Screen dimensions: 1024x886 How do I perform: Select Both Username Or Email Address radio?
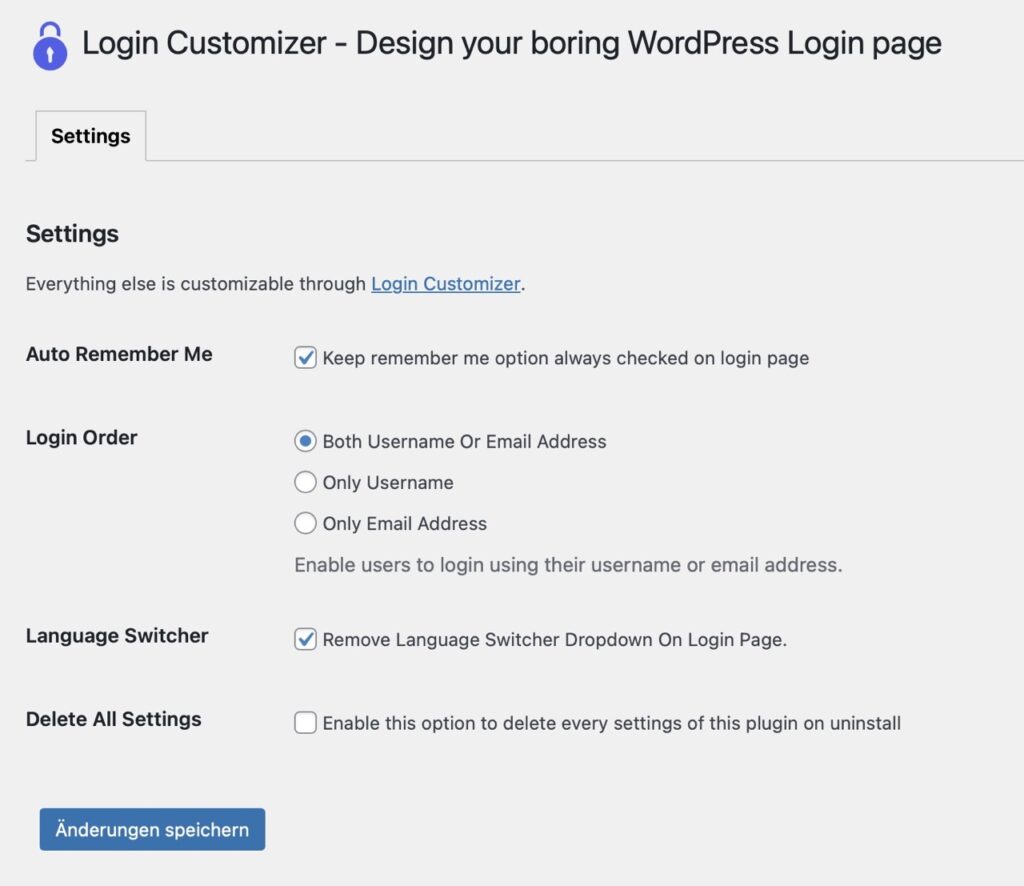coord(305,441)
